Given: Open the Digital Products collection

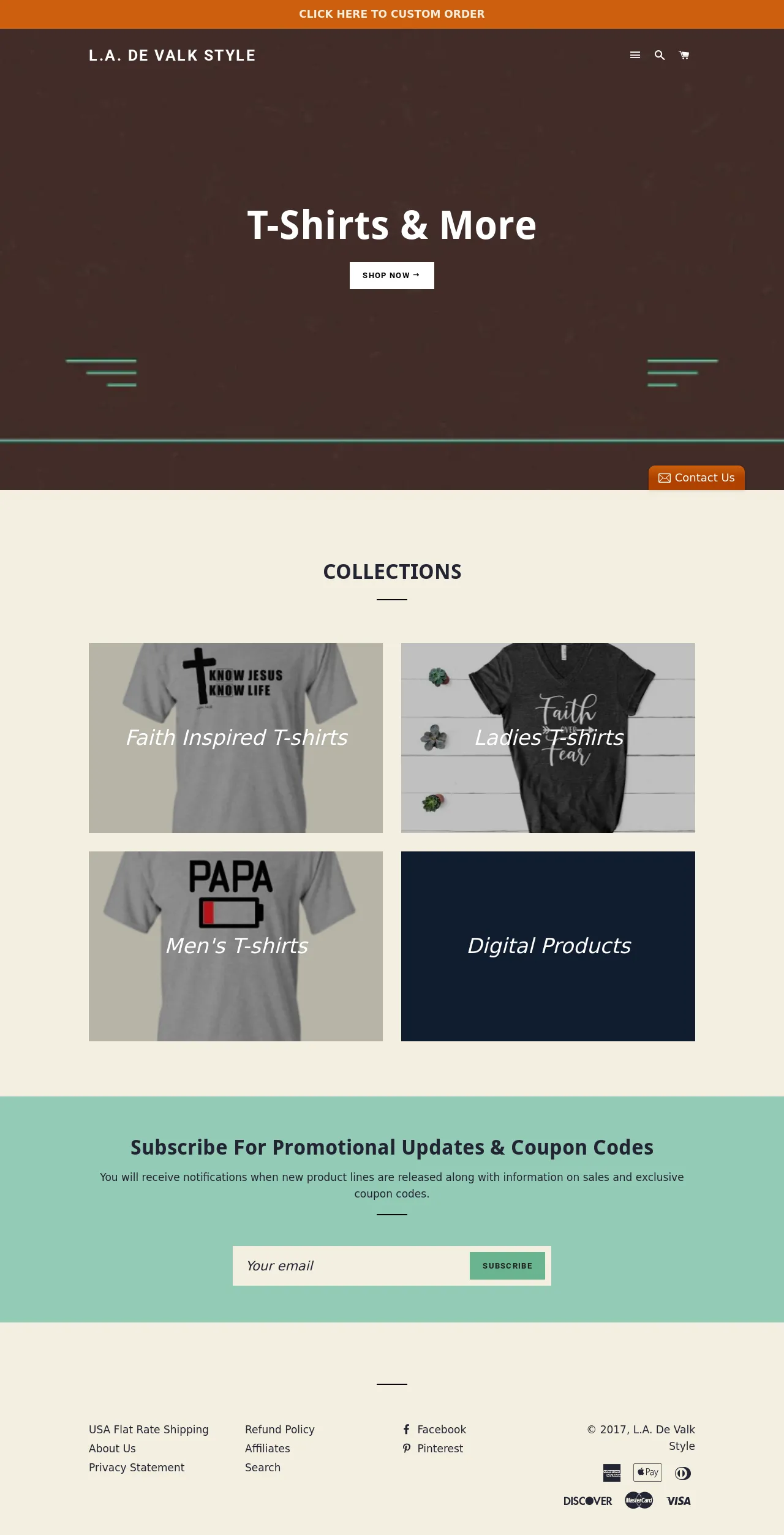Looking at the screenshot, I should [548, 946].
